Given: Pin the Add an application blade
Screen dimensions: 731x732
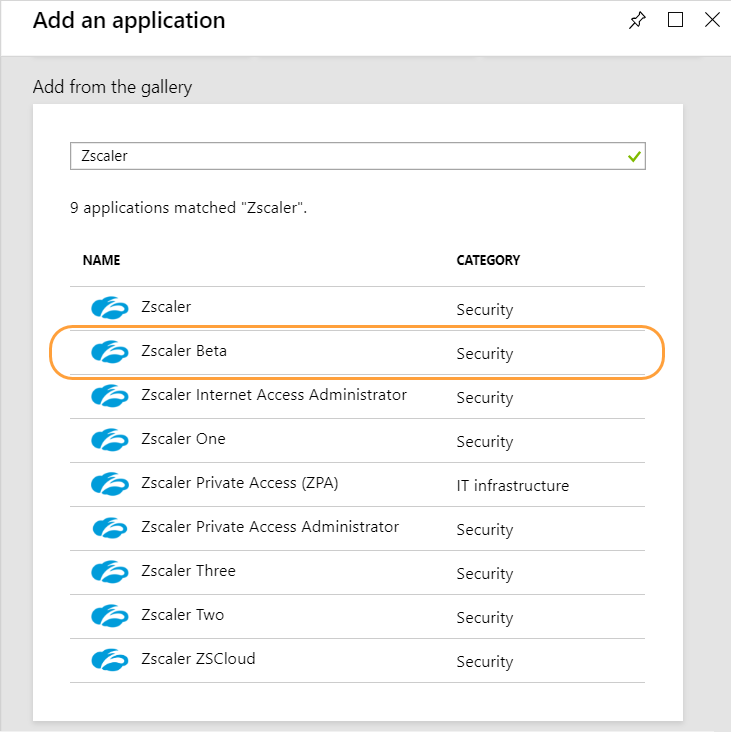Looking at the screenshot, I should point(637,20).
